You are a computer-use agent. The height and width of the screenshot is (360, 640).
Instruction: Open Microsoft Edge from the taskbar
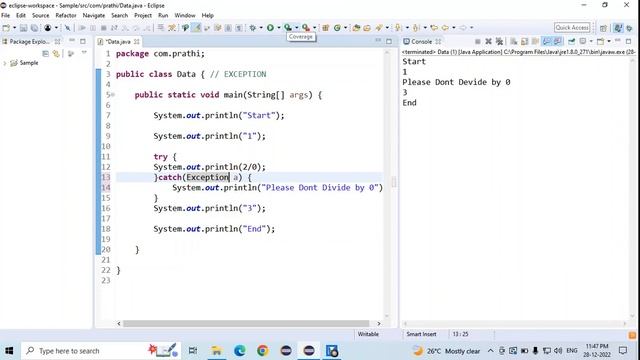[240, 351]
